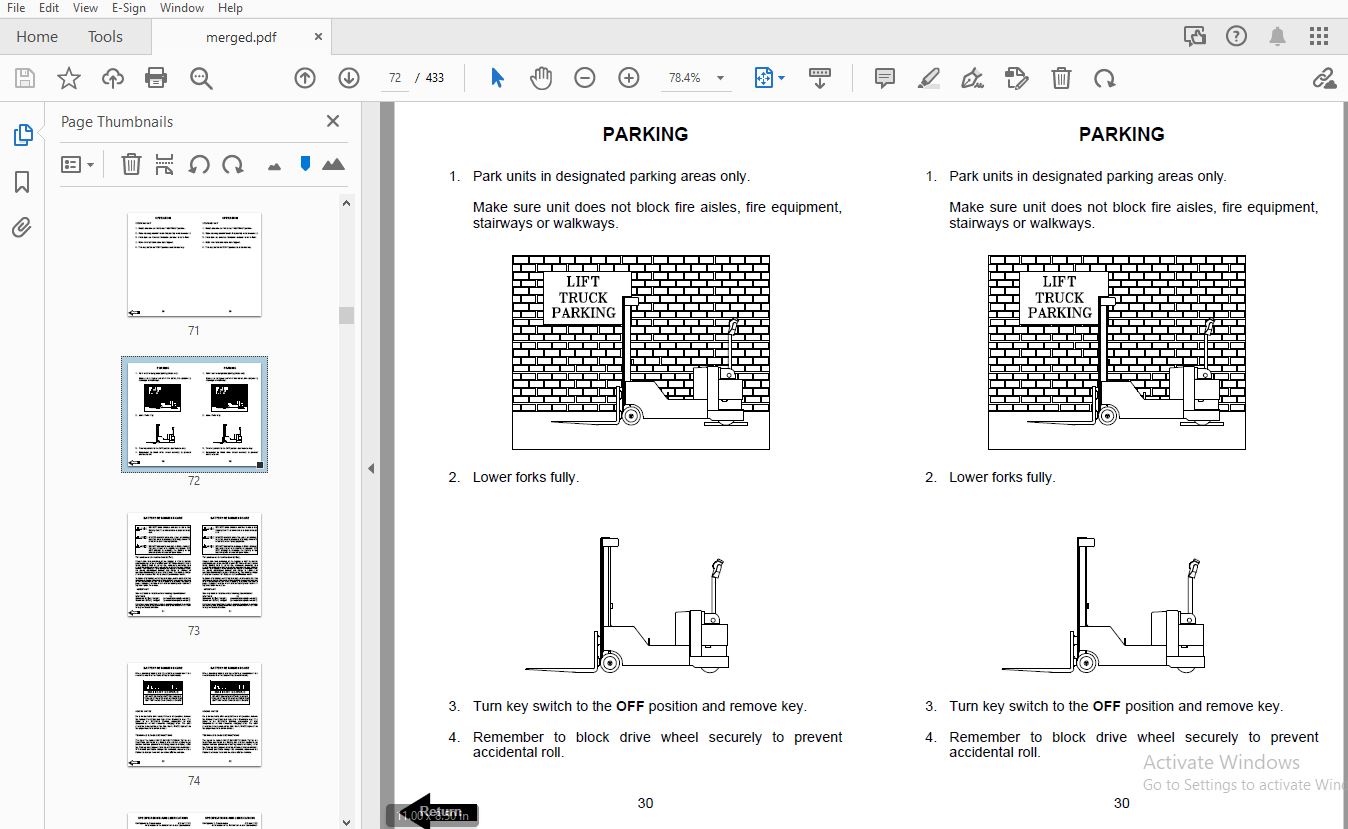Select the Highlight text tool

pos(929,78)
